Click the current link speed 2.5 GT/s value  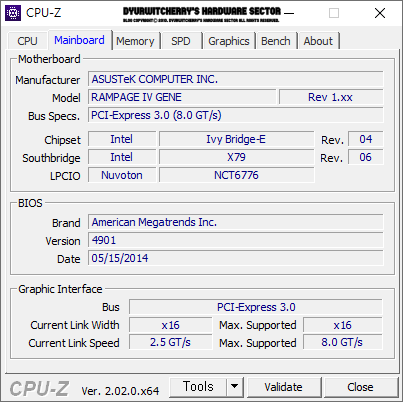(x=170, y=343)
